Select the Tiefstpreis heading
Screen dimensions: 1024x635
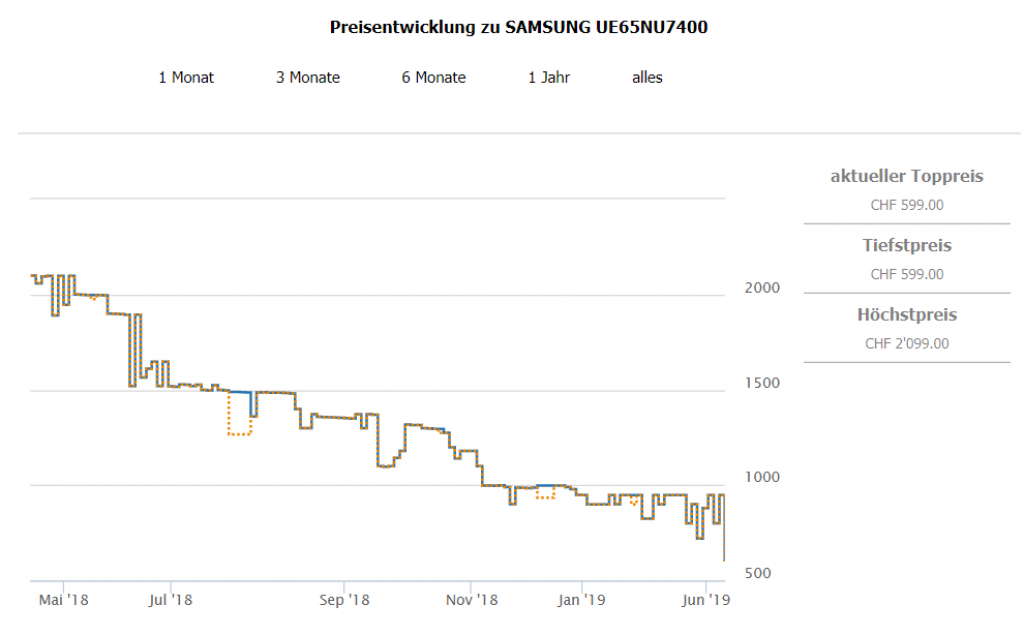point(906,246)
